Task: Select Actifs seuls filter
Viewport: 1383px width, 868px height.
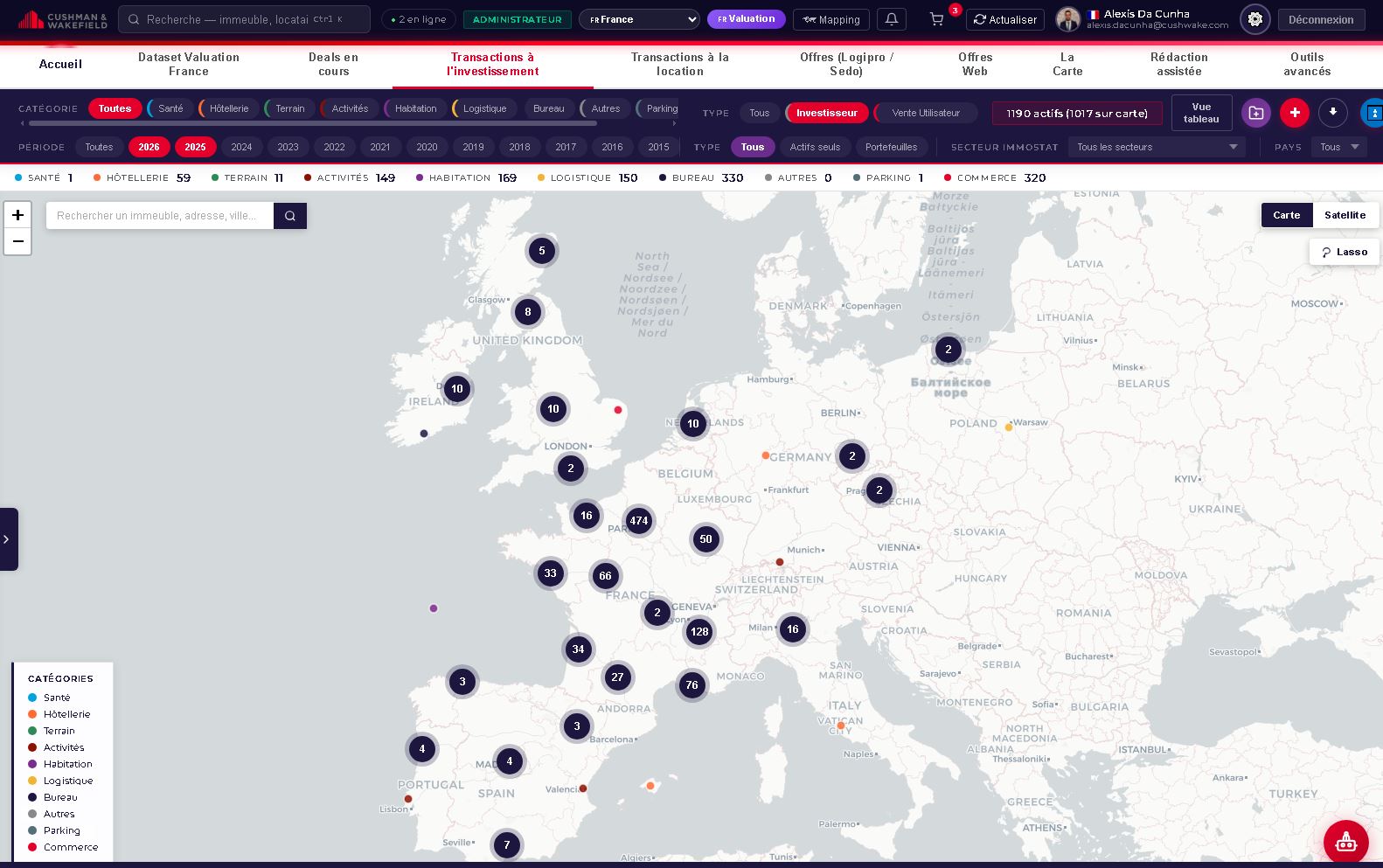Action: pyautogui.click(x=815, y=147)
